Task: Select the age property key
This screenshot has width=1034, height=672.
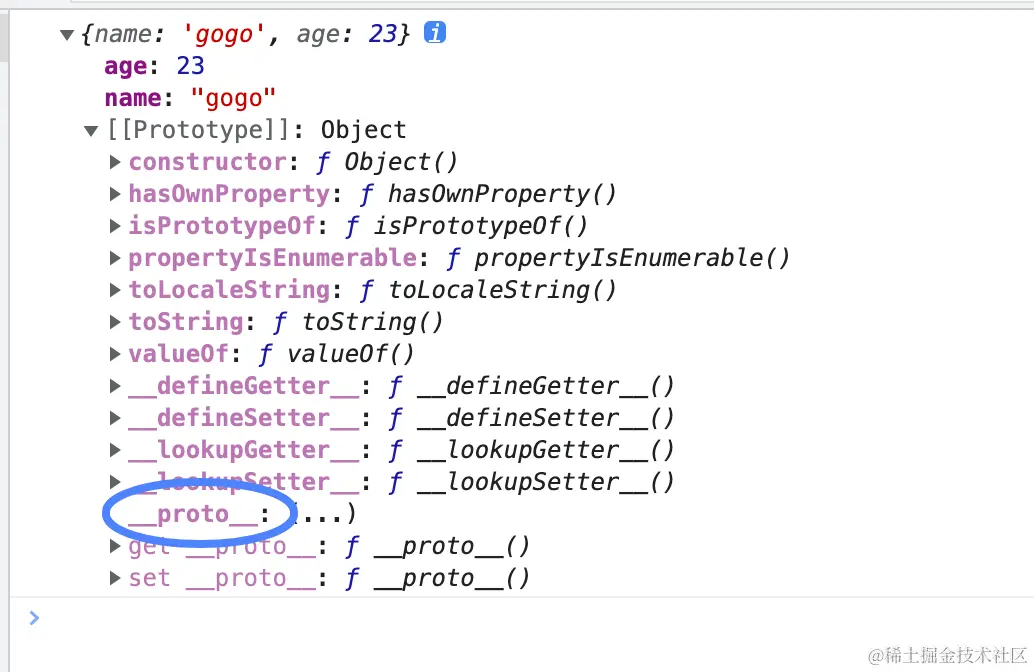Action: click(x=126, y=67)
